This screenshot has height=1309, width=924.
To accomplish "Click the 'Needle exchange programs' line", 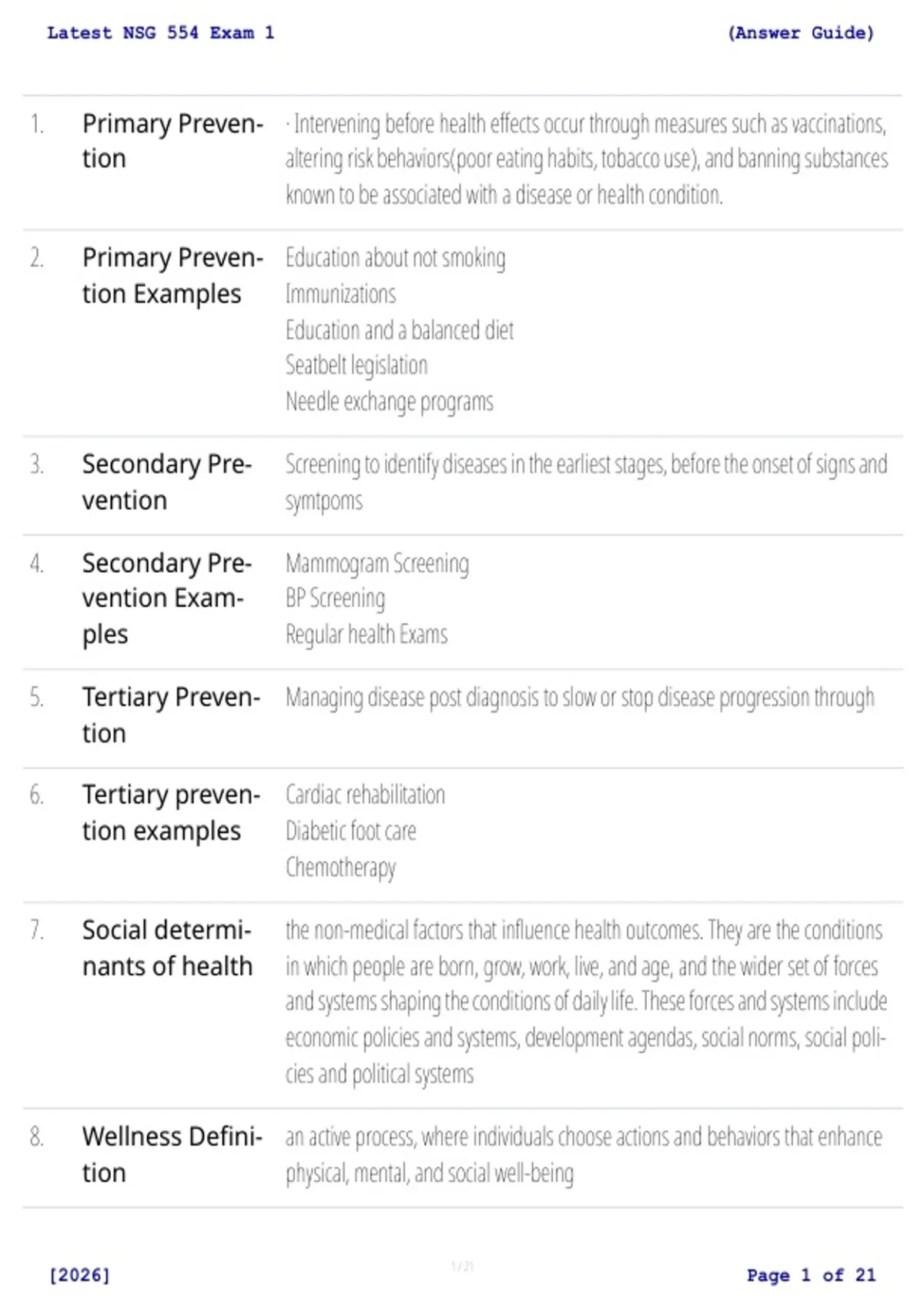I will click(390, 402).
